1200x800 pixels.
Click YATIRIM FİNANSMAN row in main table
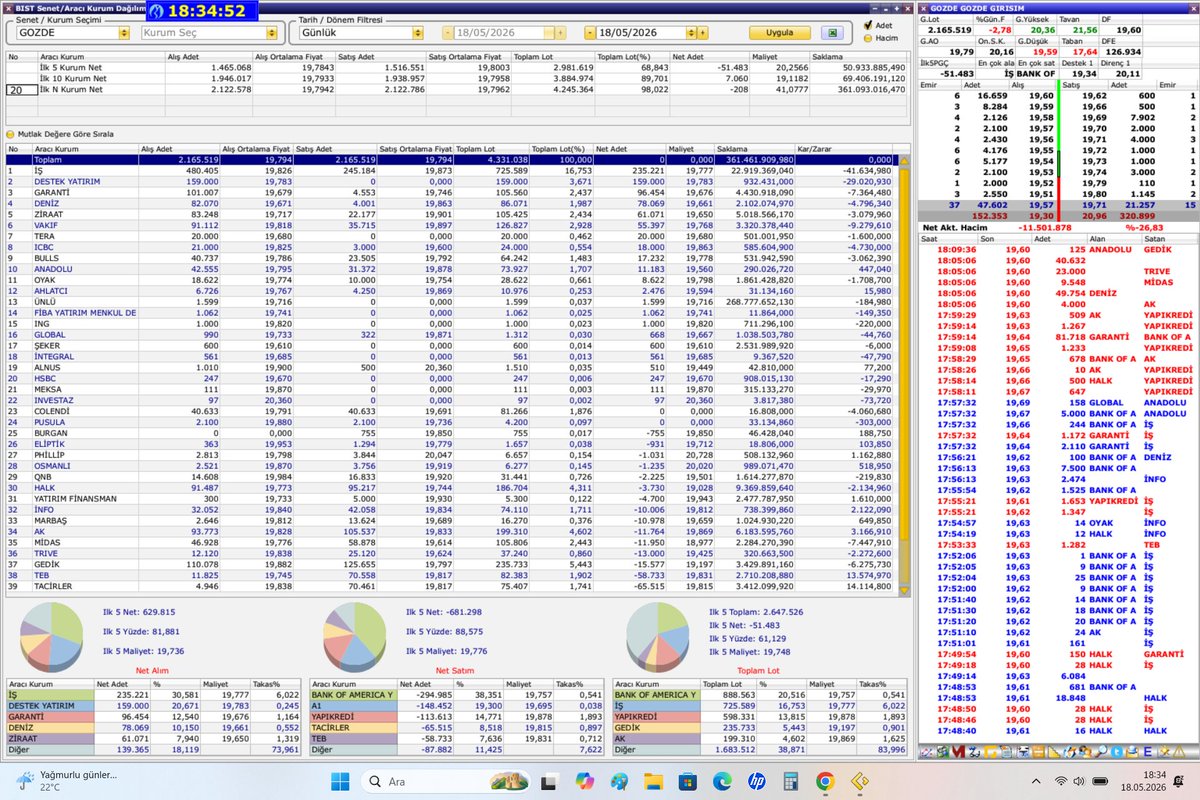click(451, 498)
